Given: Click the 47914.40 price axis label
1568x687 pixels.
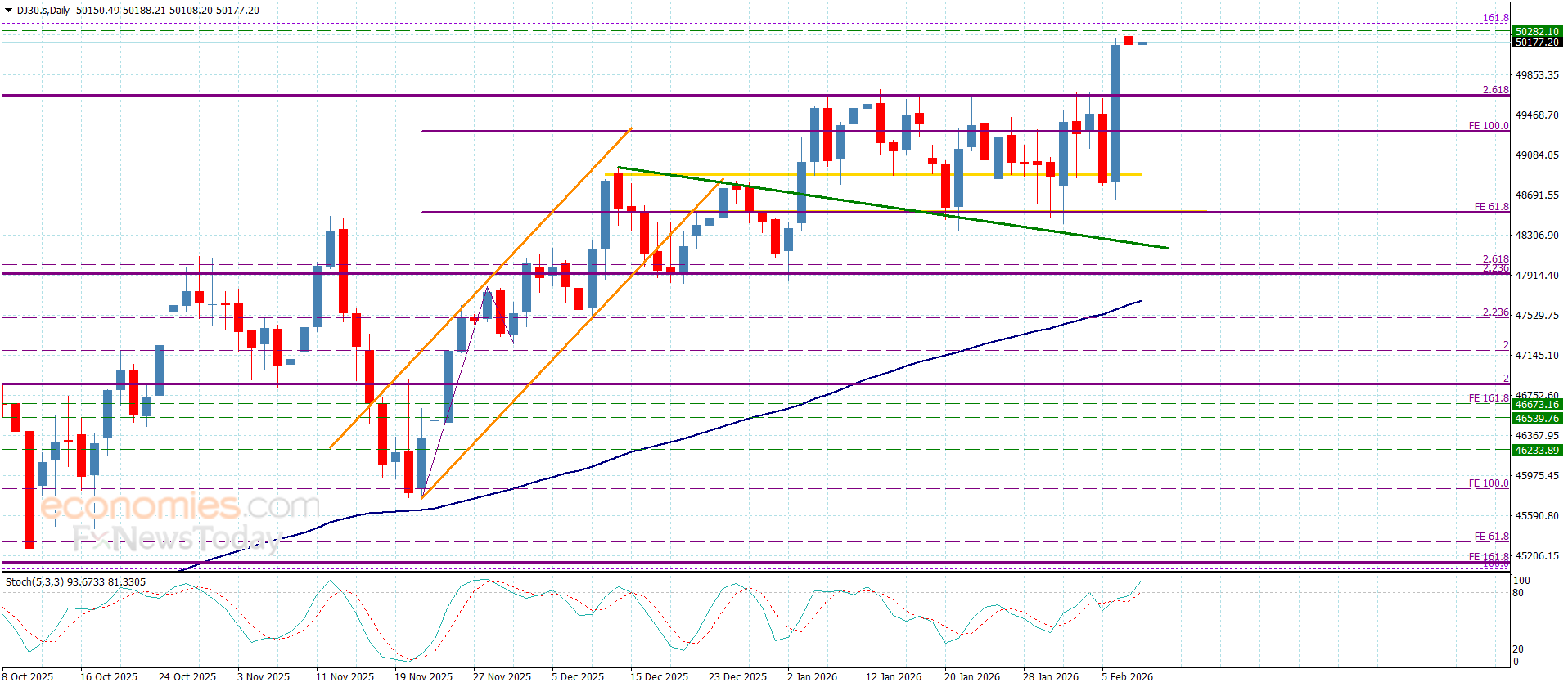Looking at the screenshot, I should click(1537, 276).
